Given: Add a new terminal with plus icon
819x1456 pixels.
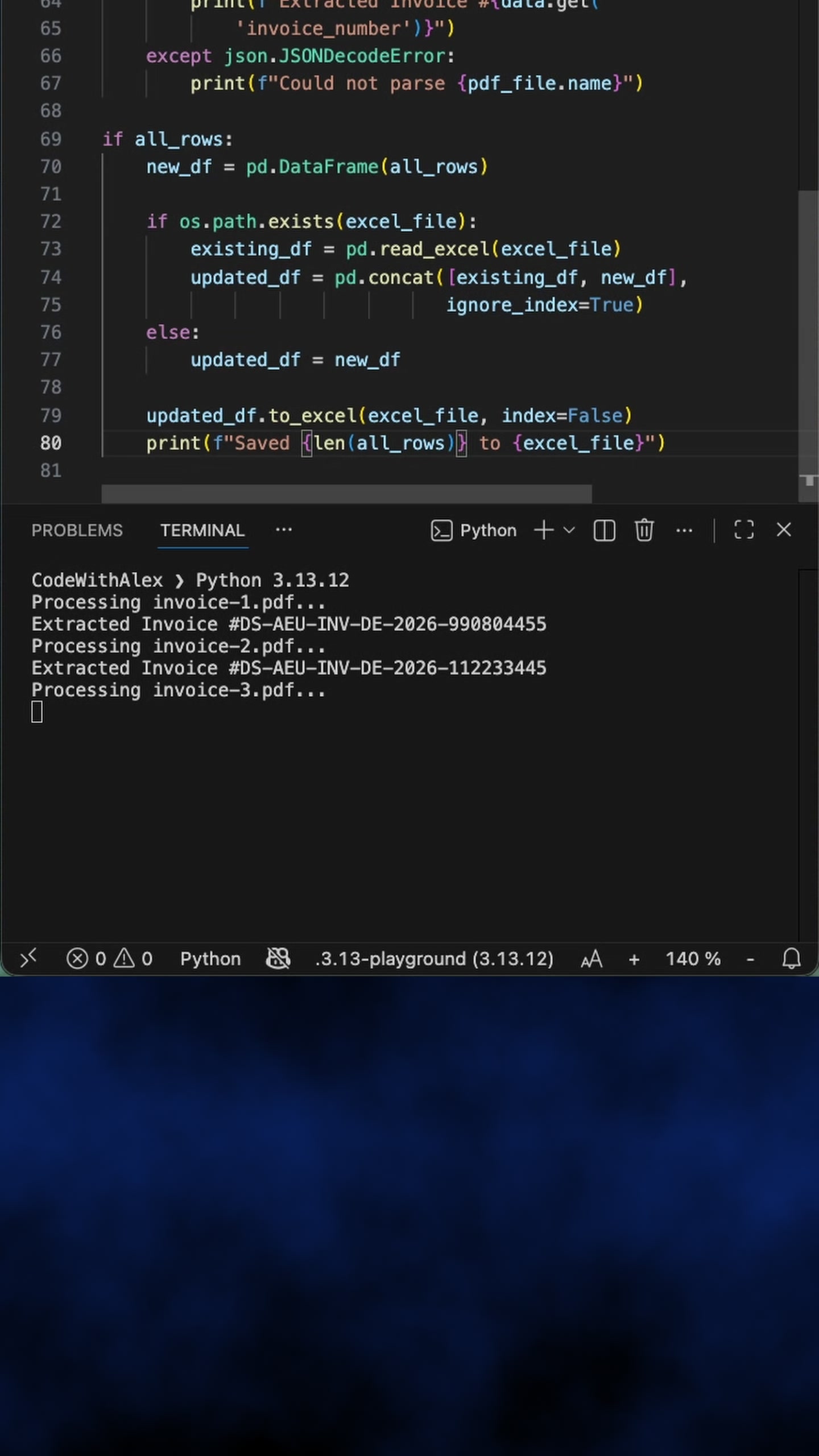Looking at the screenshot, I should pos(544,530).
